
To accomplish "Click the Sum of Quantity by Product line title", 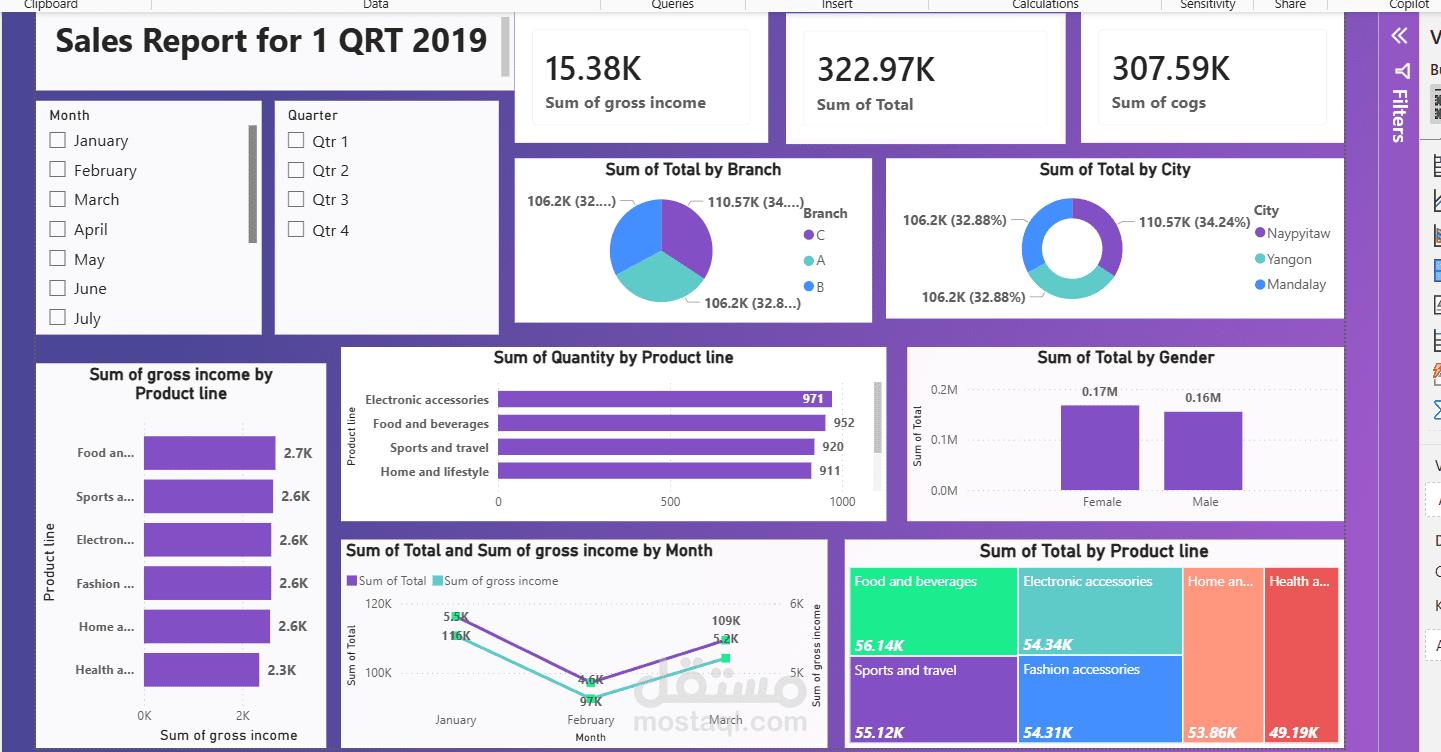I will (x=613, y=358).
